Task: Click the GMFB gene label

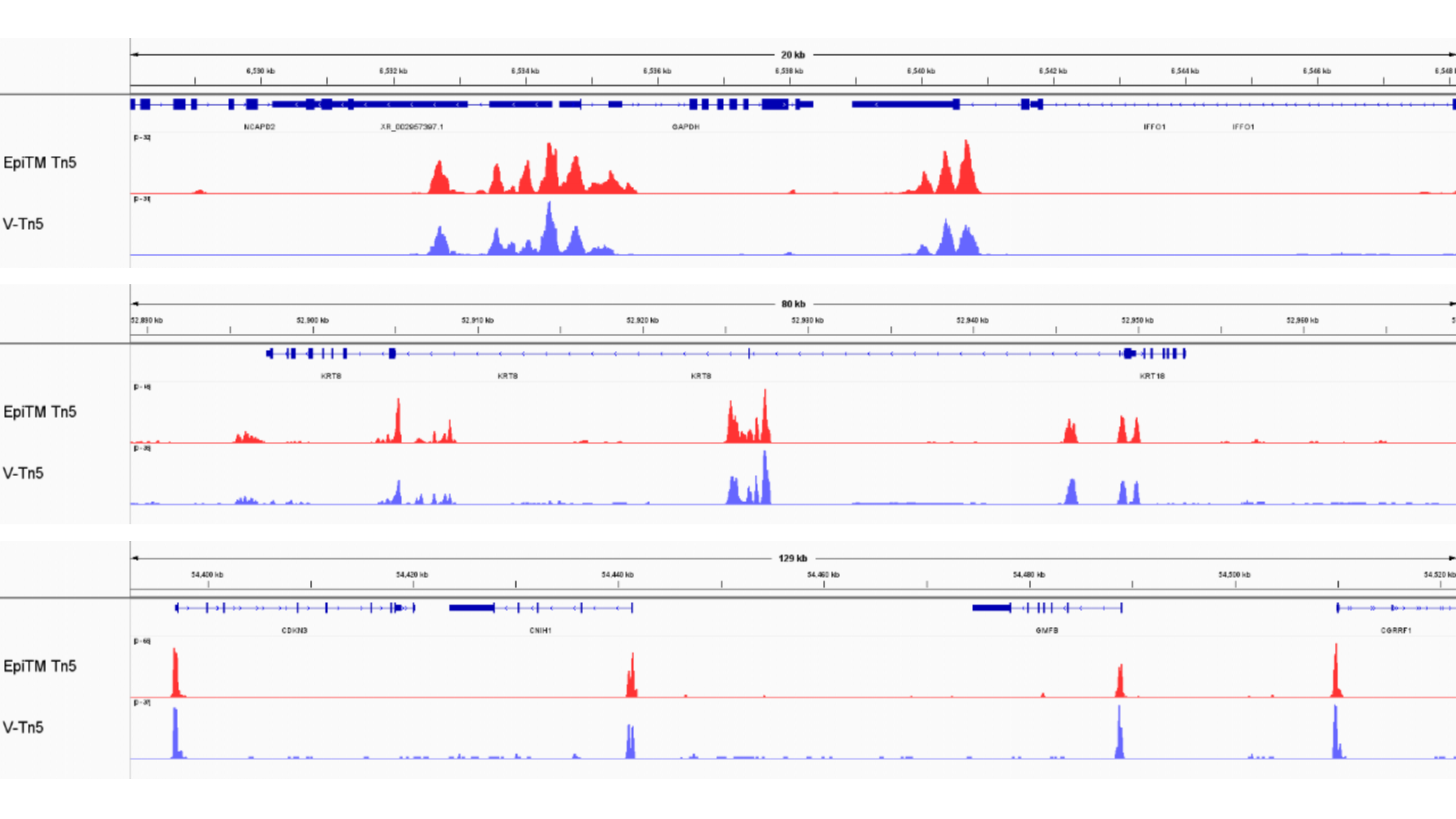Action: (x=1047, y=630)
